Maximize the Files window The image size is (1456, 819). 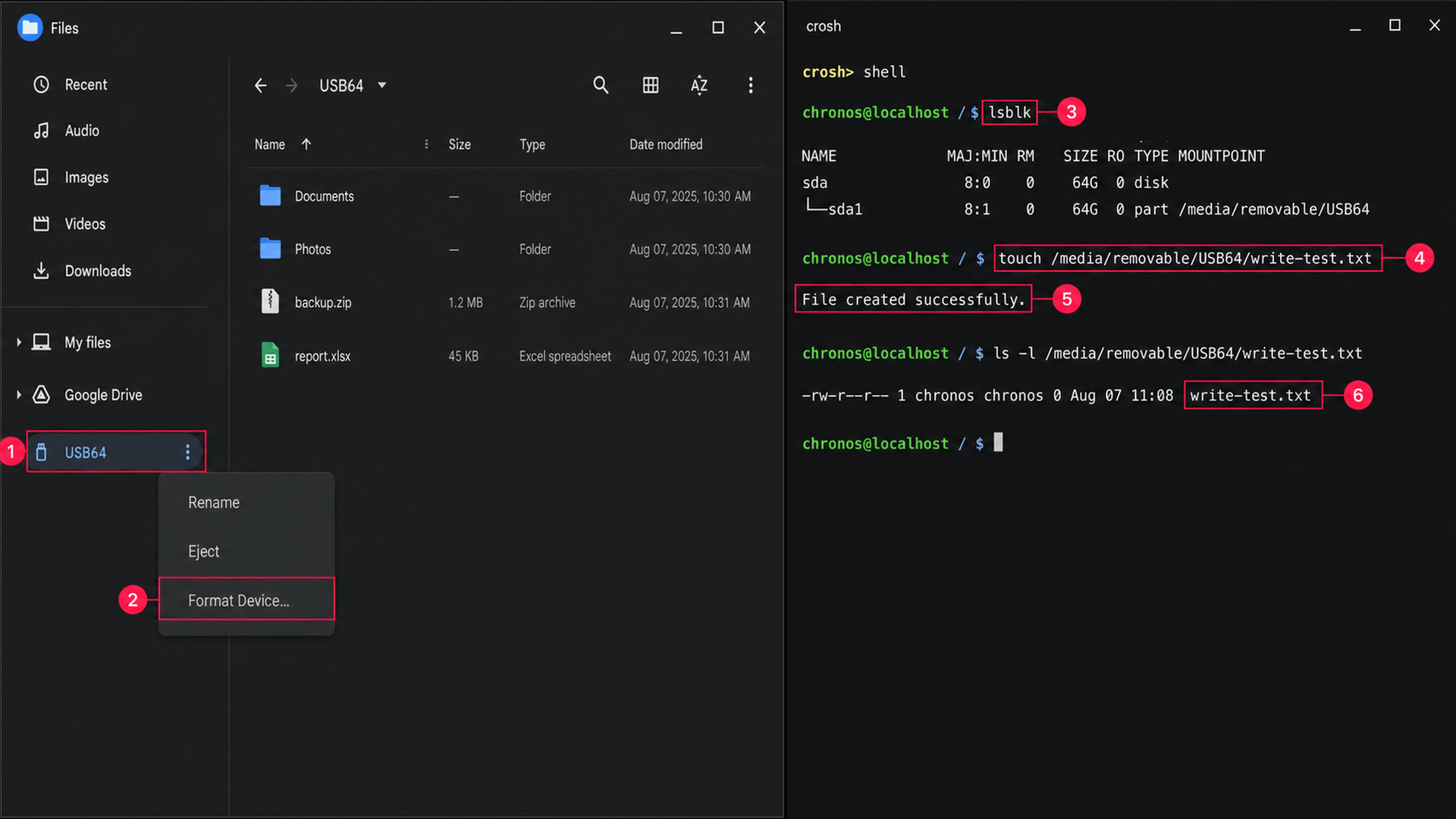(x=717, y=28)
